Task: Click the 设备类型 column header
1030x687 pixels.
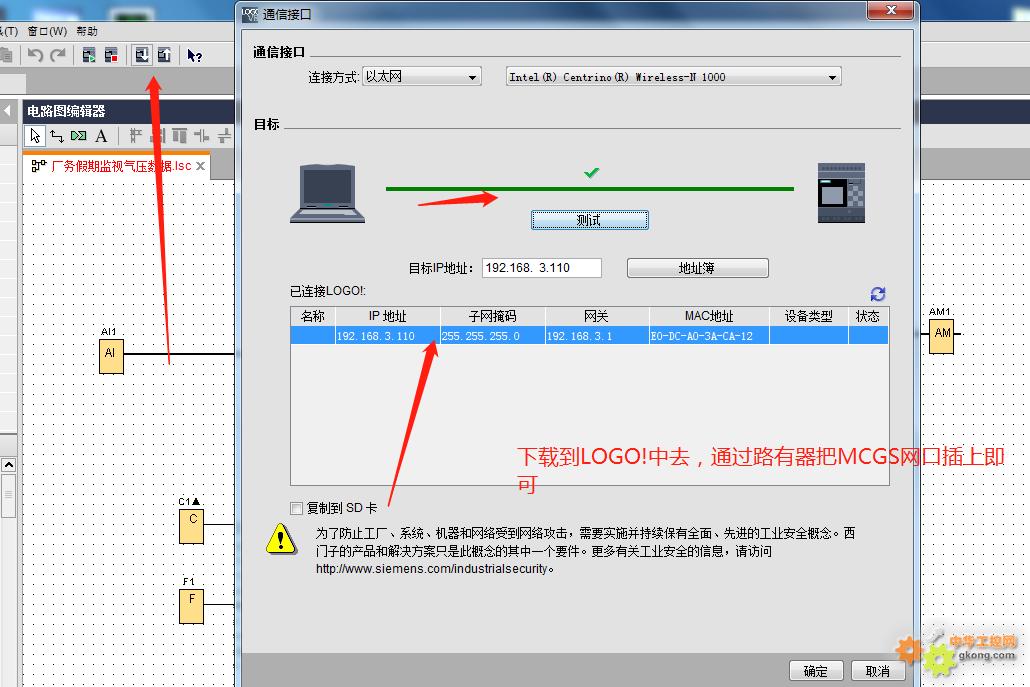Action: [809, 317]
